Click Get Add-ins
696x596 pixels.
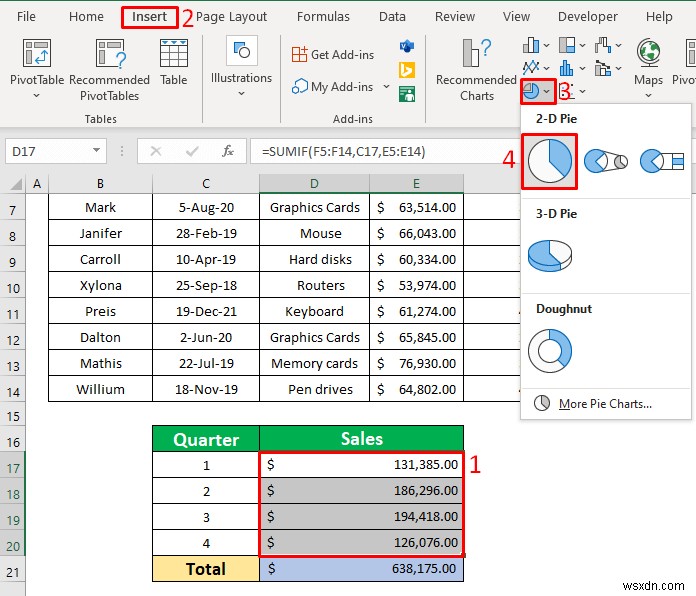coord(333,55)
